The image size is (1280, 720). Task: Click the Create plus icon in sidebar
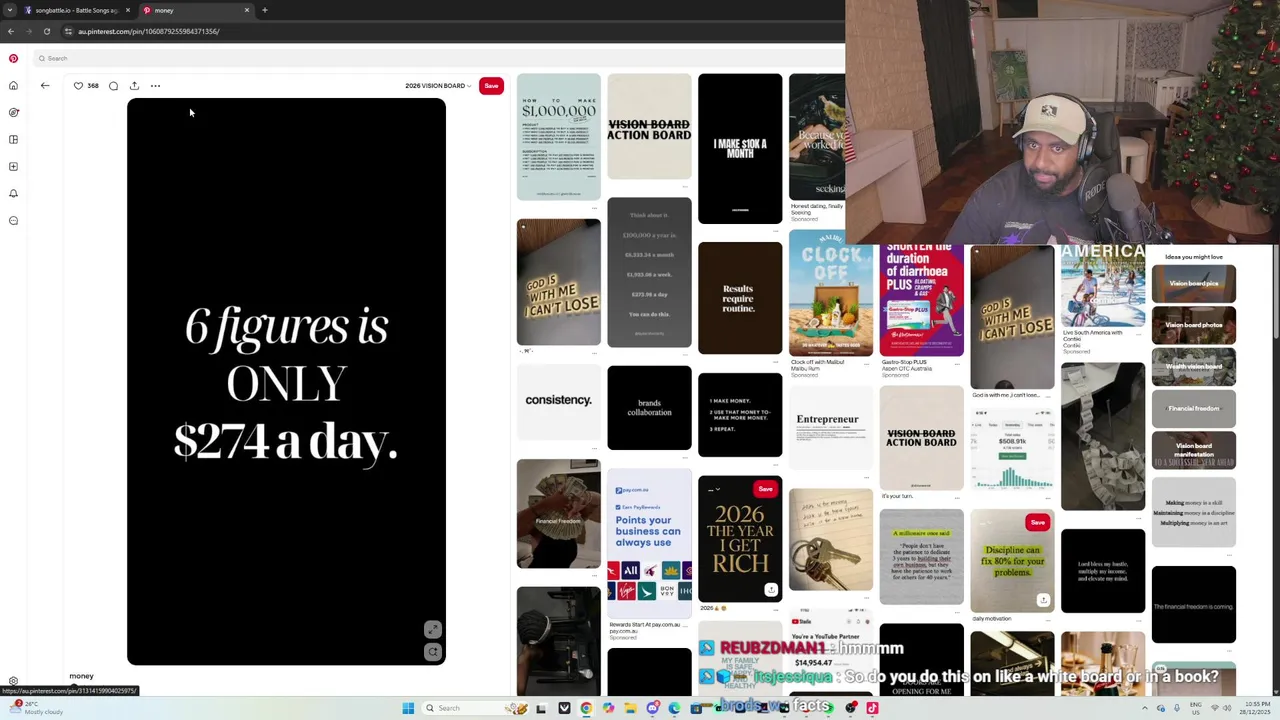(13, 166)
